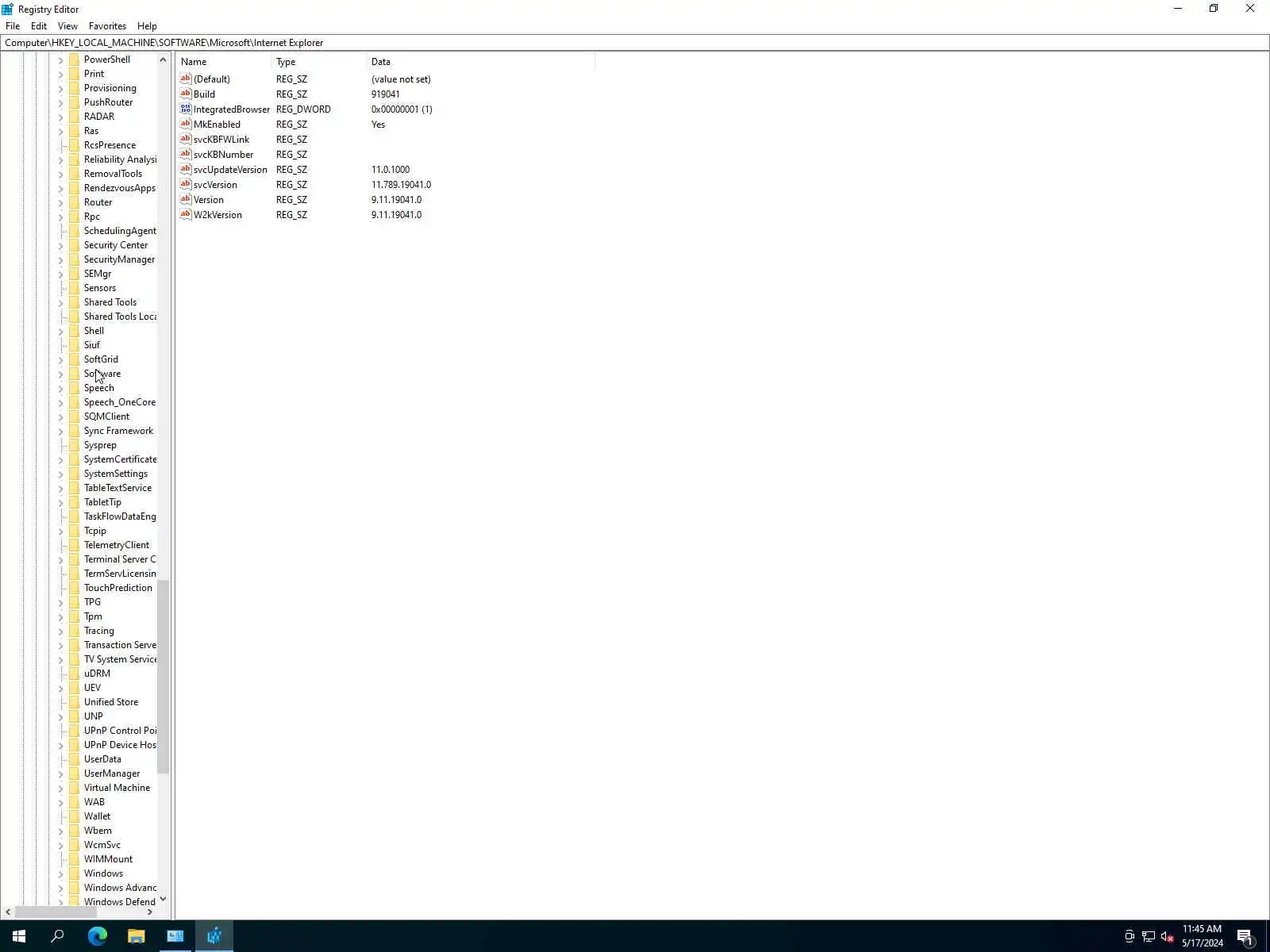Expand the SQMClient key
Image resolution: width=1270 pixels, height=952 pixels.
coord(60,416)
